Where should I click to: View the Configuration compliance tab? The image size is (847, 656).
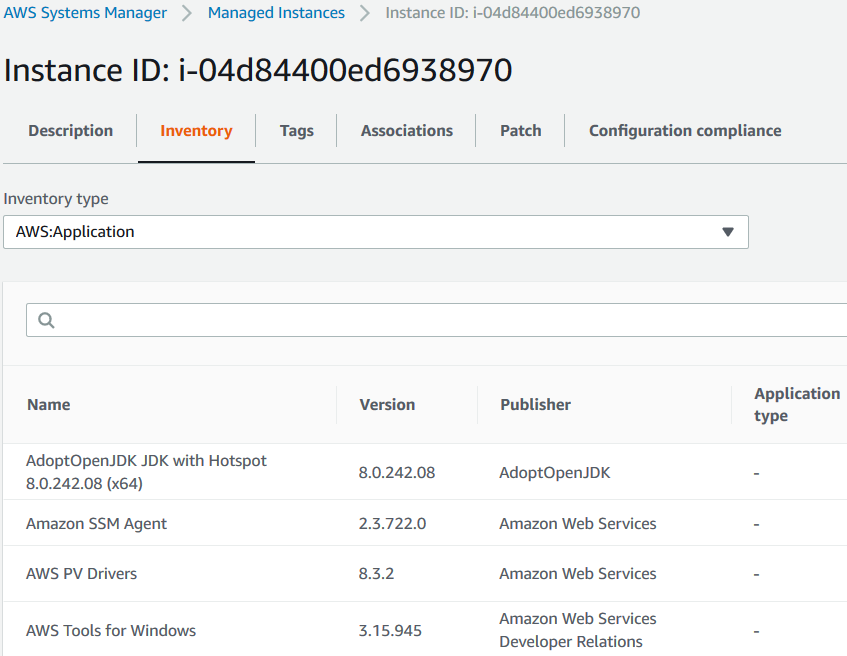click(685, 131)
